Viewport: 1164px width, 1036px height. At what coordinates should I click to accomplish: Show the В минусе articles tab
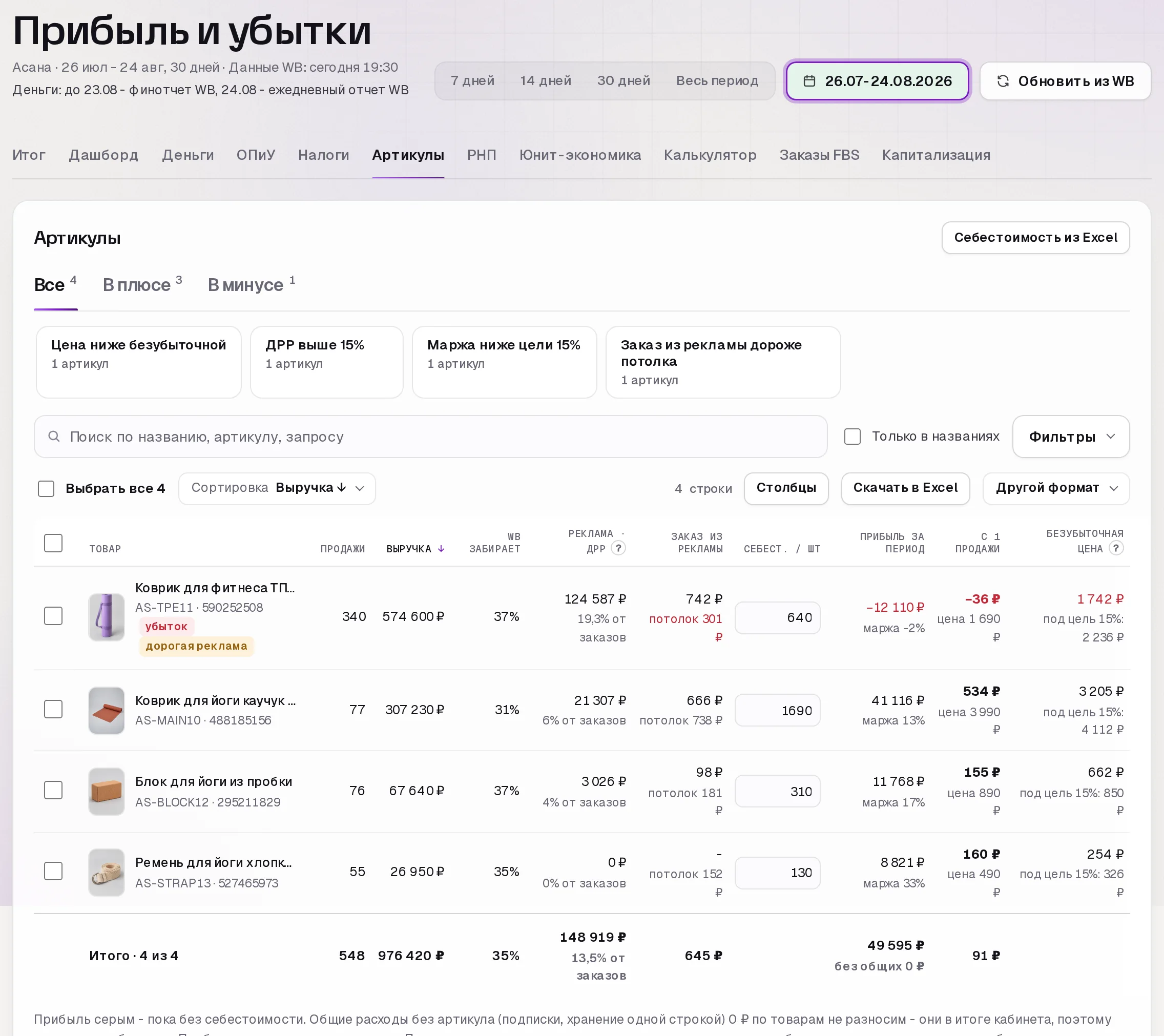[x=251, y=284]
